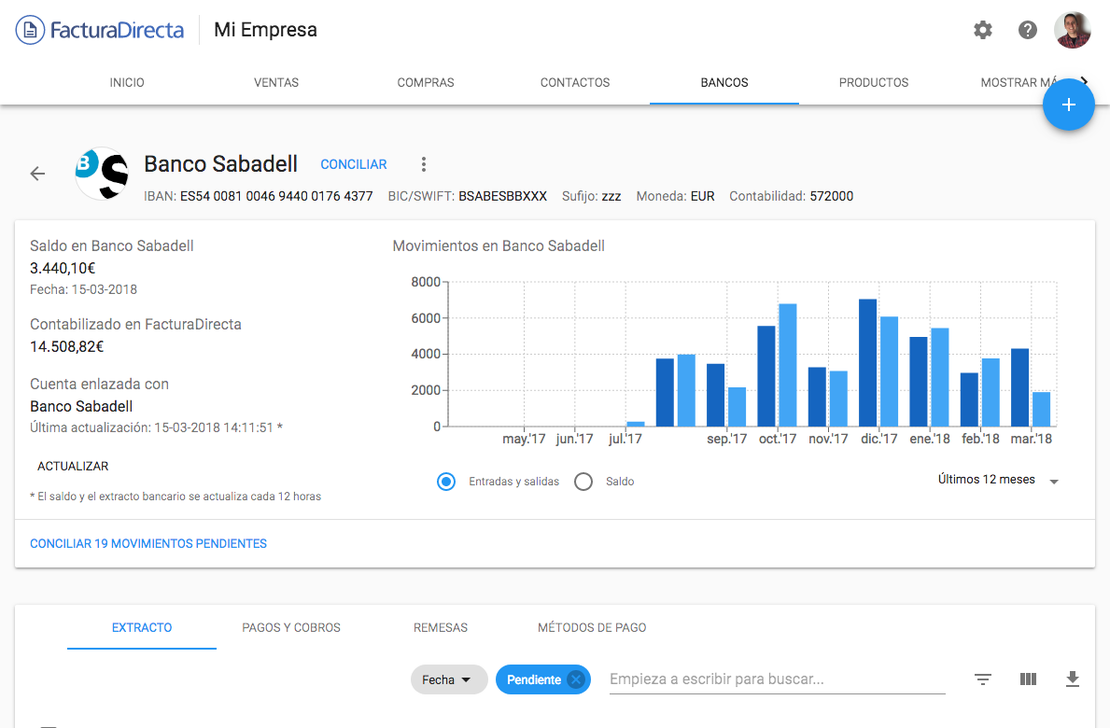Click the dark blue dic.'17 chart bar
Screen dimensions: 1110x728
pos(867,363)
